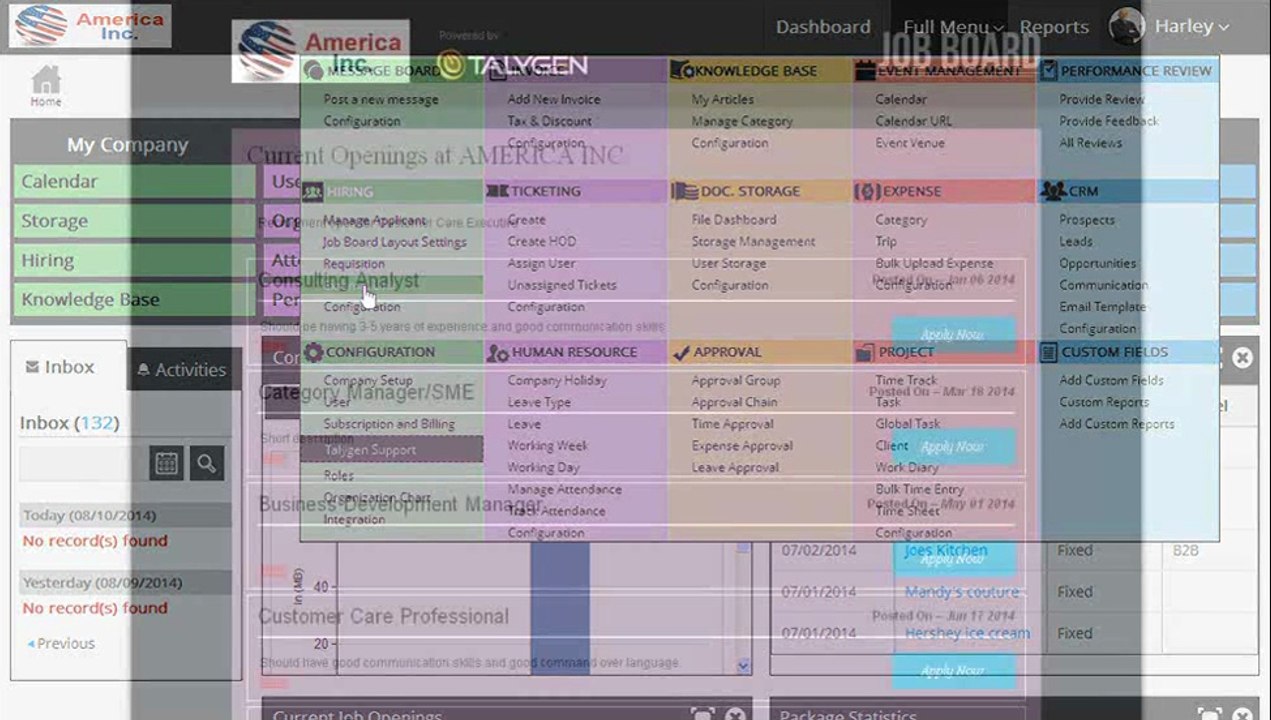Image resolution: width=1271 pixels, height=720 pixels.
Task: Click the Hiring section icon in menu
Action: [313, 192]
